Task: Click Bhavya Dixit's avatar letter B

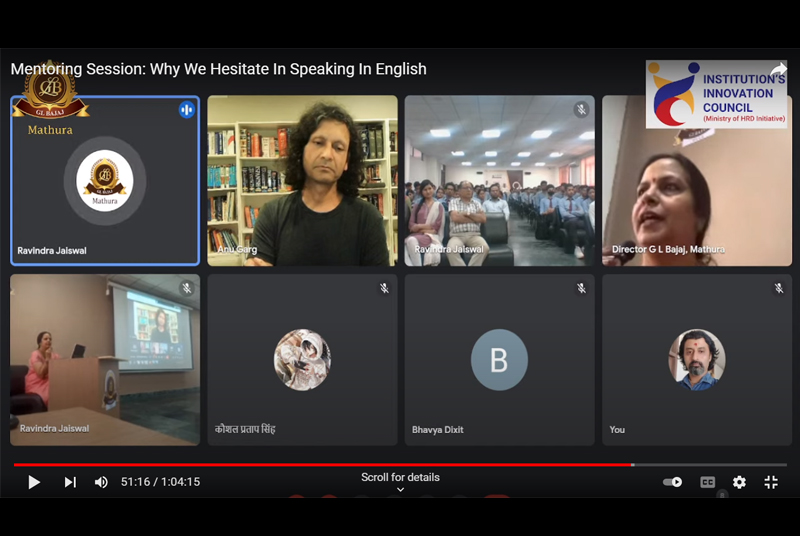Action: [499, 360]
